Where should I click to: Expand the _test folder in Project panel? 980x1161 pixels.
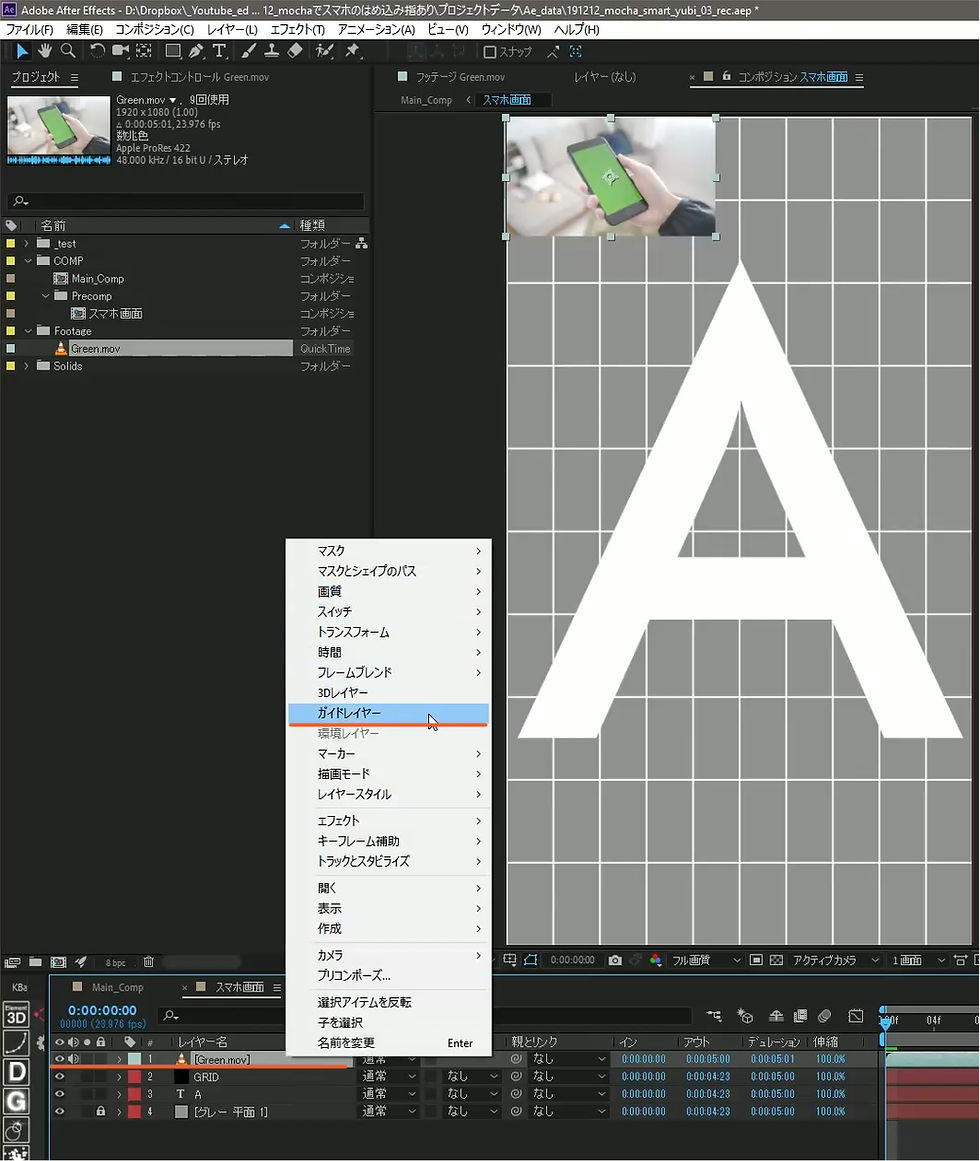click(x=27, y=244)
